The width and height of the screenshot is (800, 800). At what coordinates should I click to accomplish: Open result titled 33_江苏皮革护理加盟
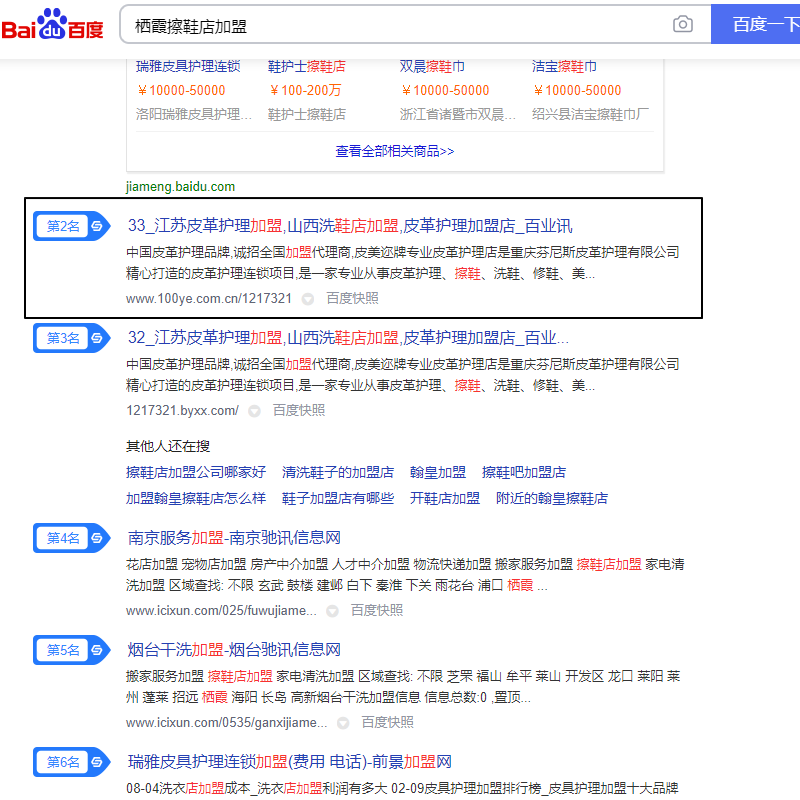click(350, 226)
